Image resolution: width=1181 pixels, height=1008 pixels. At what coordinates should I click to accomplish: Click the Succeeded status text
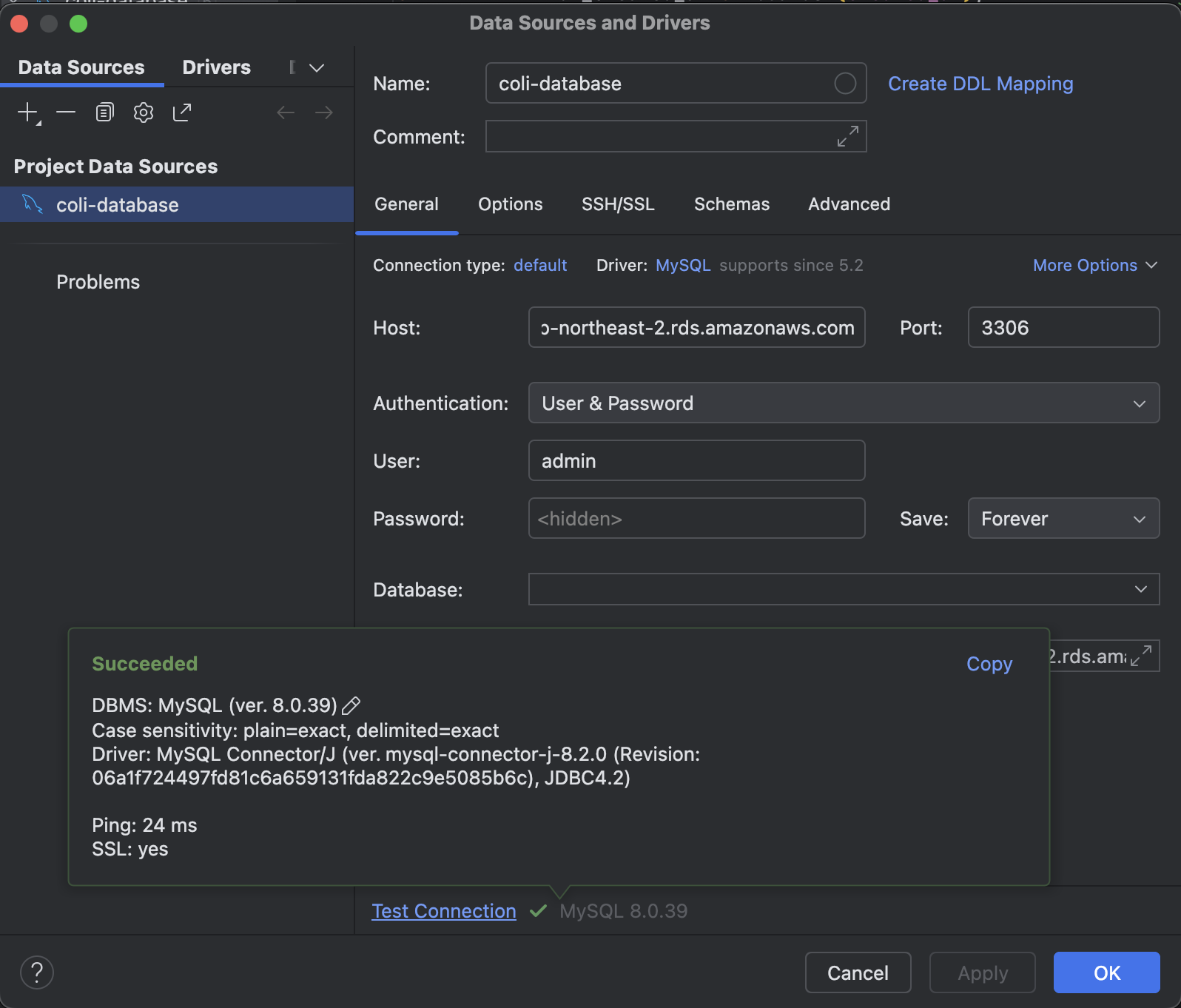[144, 664]
